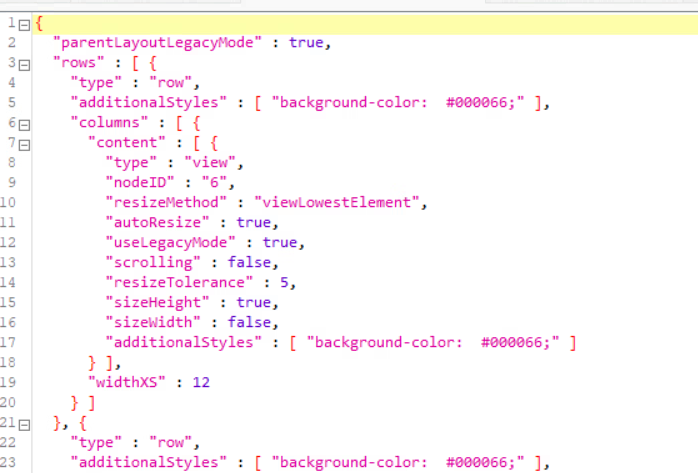Click line number 19 in the gutter
The height and width of the screenshot is (473, 698).
pyautogui.click(x=11, y=383)
